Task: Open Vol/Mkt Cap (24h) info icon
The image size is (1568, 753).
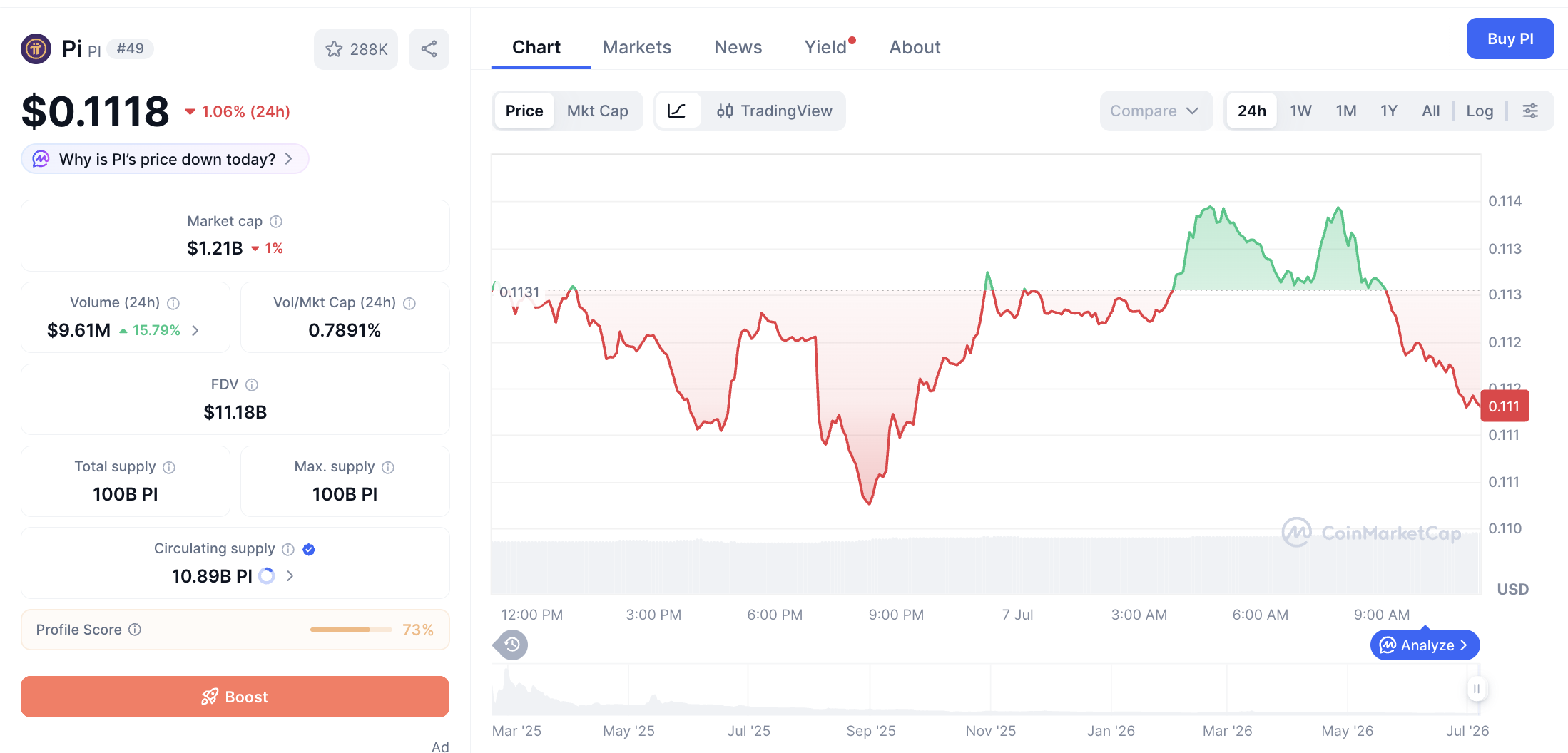Action: click(409, 304)
